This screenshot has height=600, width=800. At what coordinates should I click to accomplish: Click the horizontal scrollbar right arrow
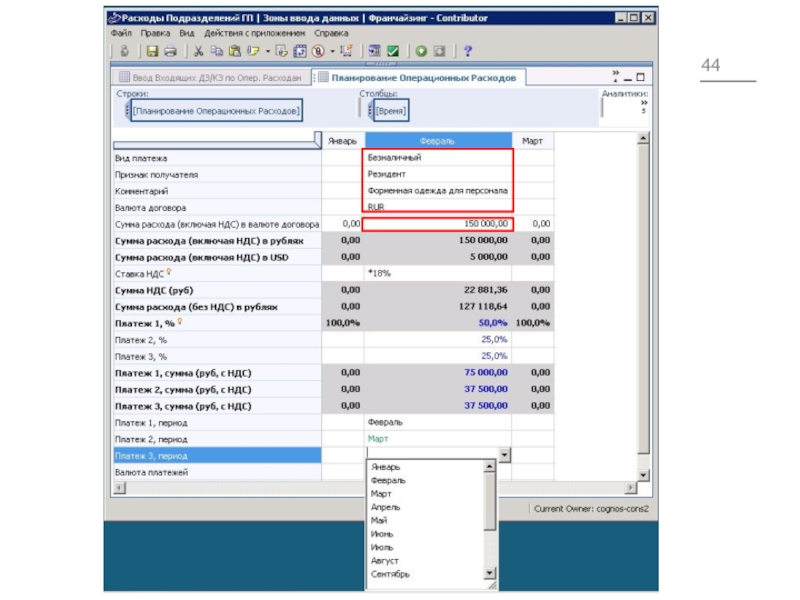631,488
